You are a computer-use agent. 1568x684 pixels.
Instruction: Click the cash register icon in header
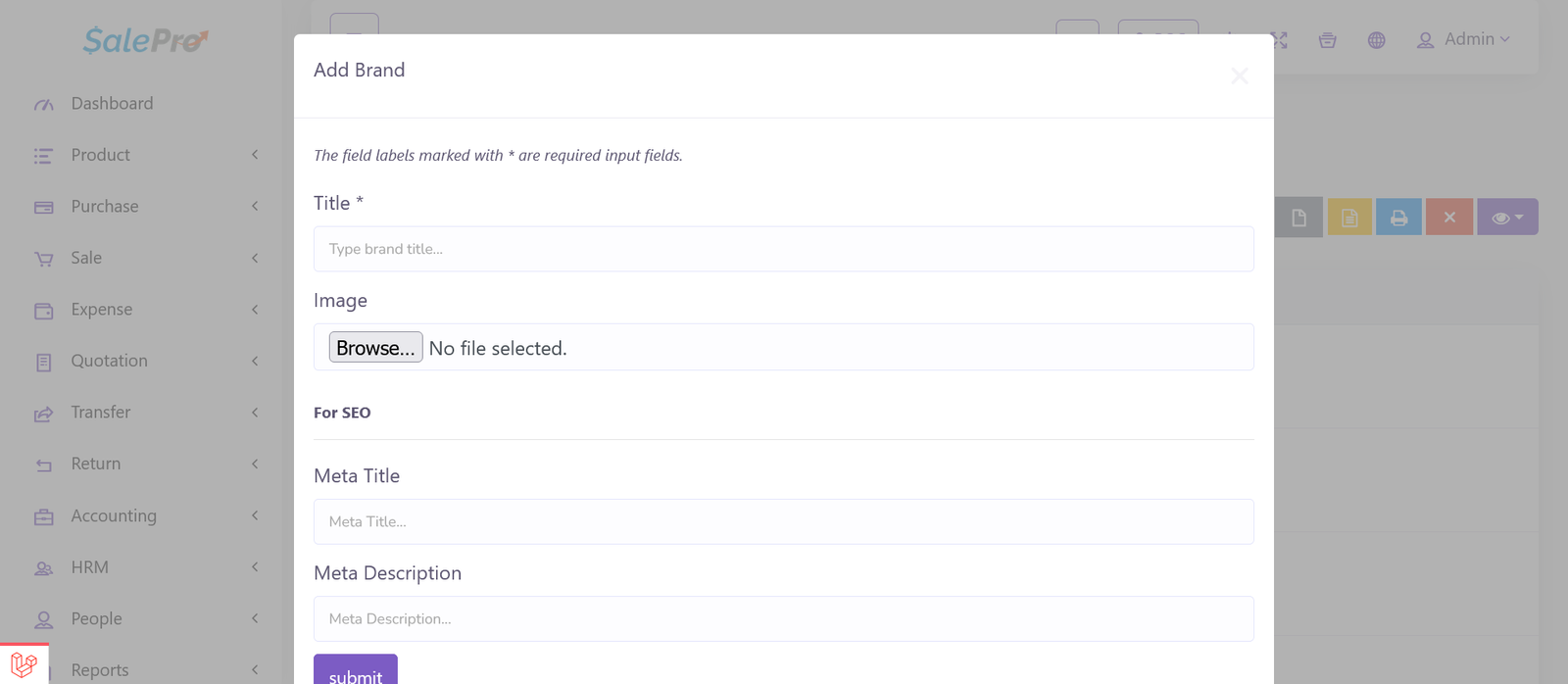click(1327, 40)
